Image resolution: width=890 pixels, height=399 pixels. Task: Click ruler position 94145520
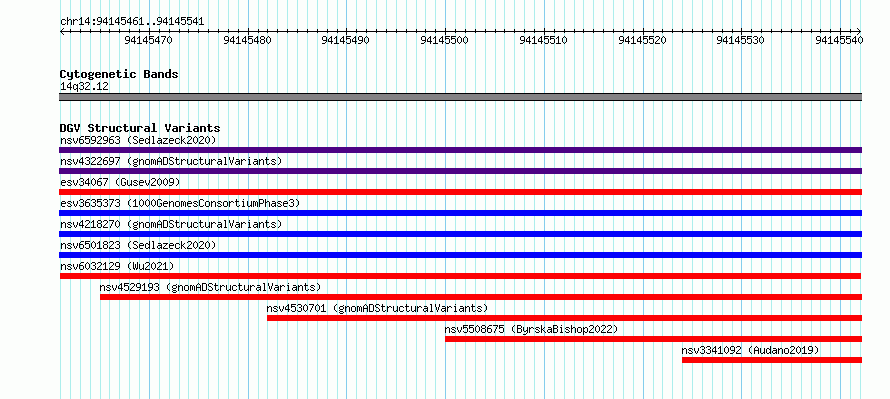[x=643, y=40]
